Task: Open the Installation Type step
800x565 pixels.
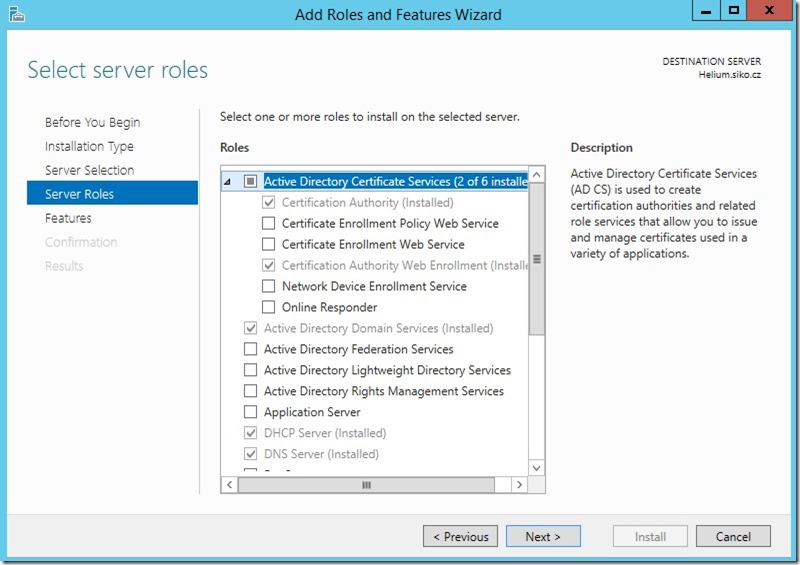Action: coord(89,146)
